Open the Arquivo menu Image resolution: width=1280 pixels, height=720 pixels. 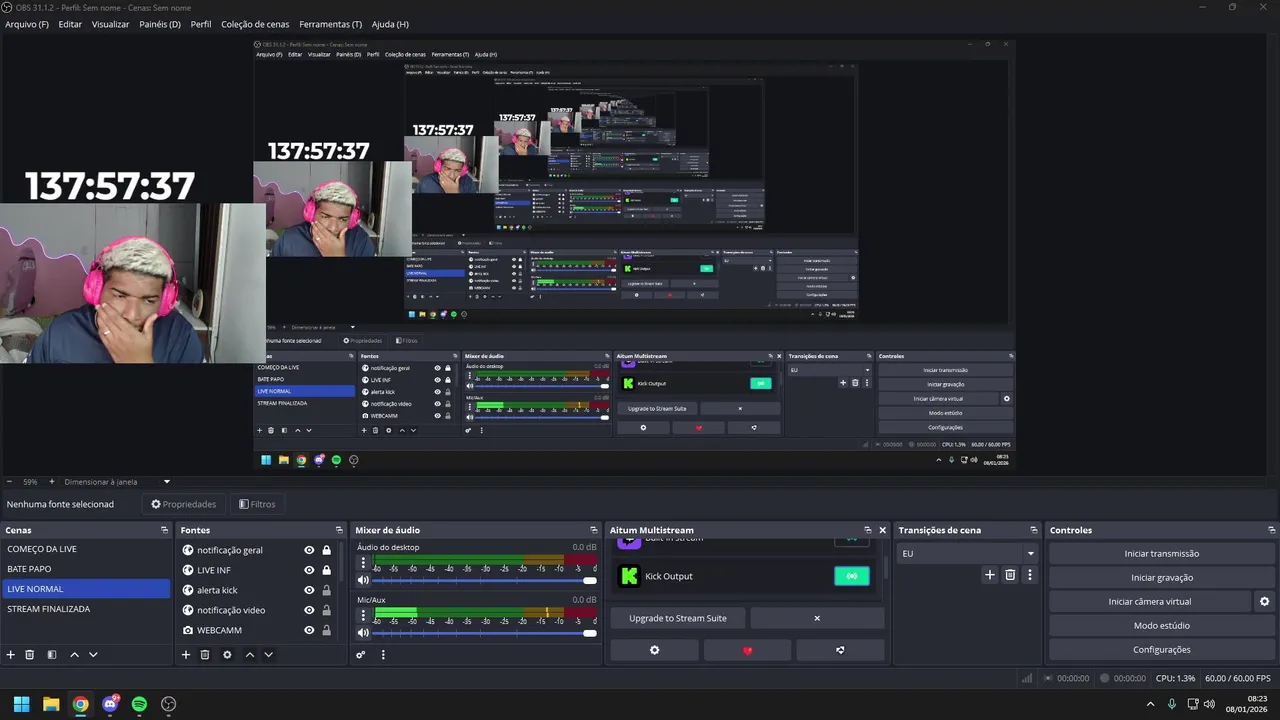27,24
